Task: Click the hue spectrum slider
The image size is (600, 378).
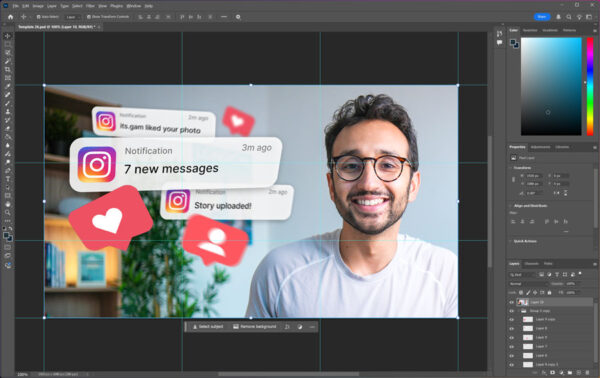Action: pos(590,86)
